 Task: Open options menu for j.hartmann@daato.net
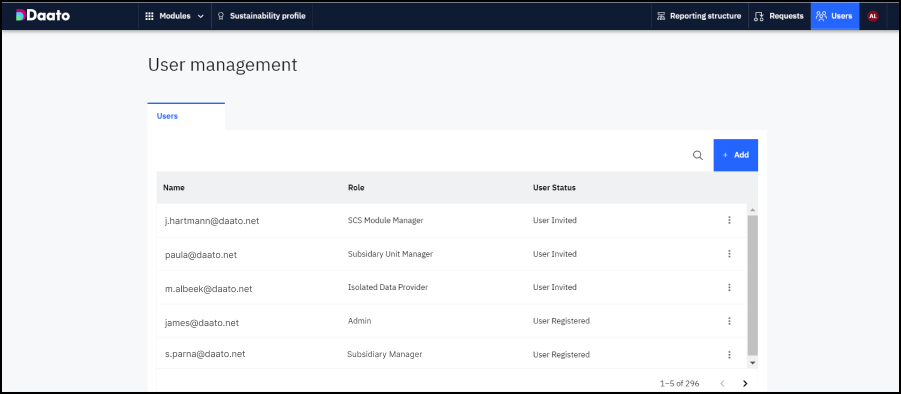(x=729, y=220)
